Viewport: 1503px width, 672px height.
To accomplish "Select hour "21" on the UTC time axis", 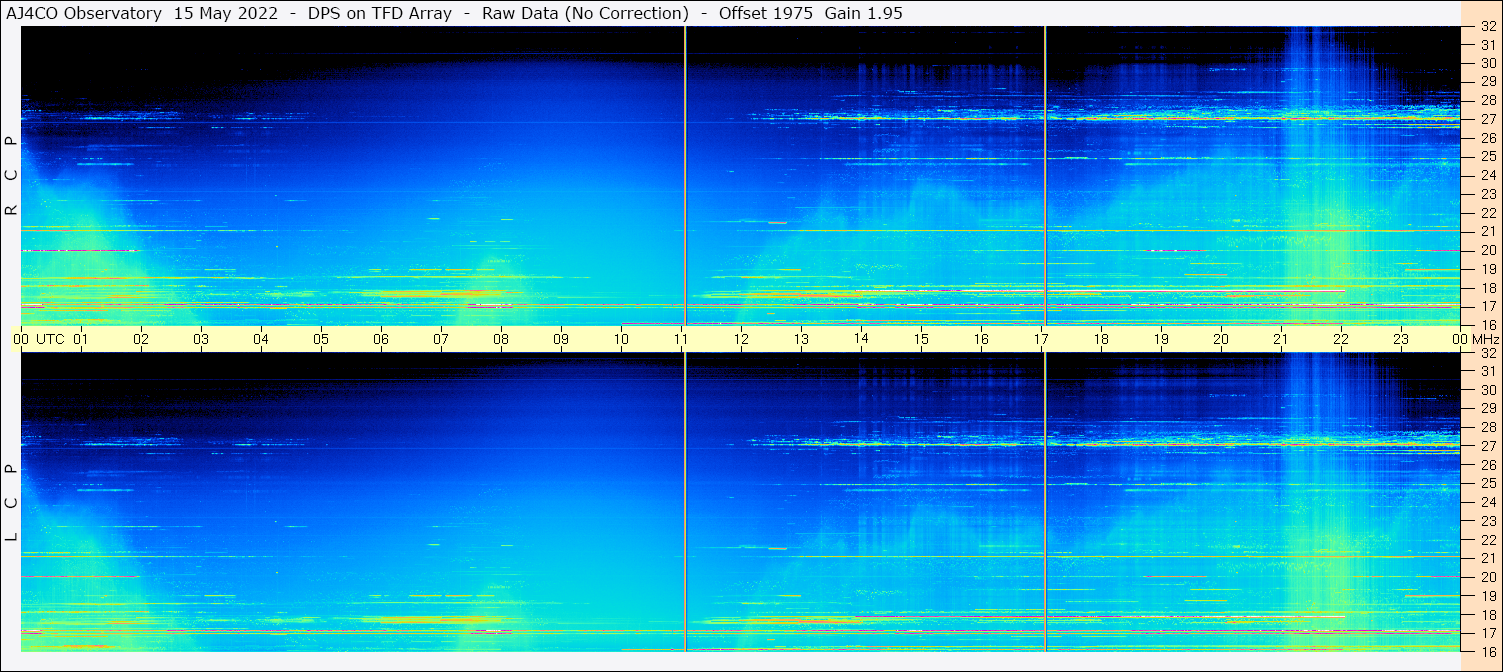I will [1281, 339].
